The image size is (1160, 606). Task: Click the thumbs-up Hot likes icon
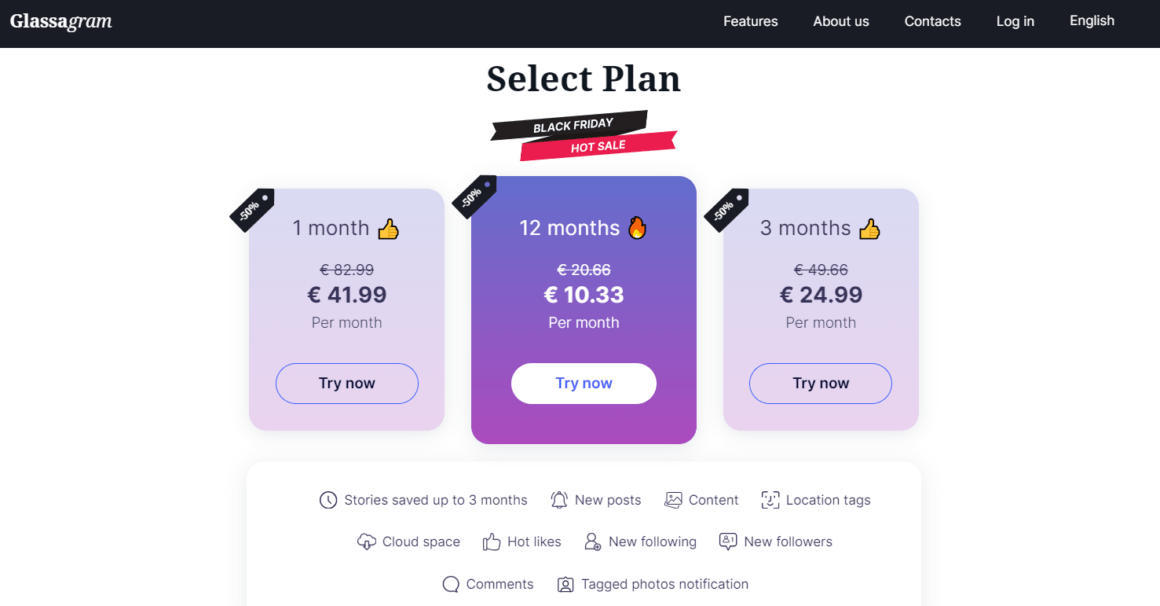point(491,542)
